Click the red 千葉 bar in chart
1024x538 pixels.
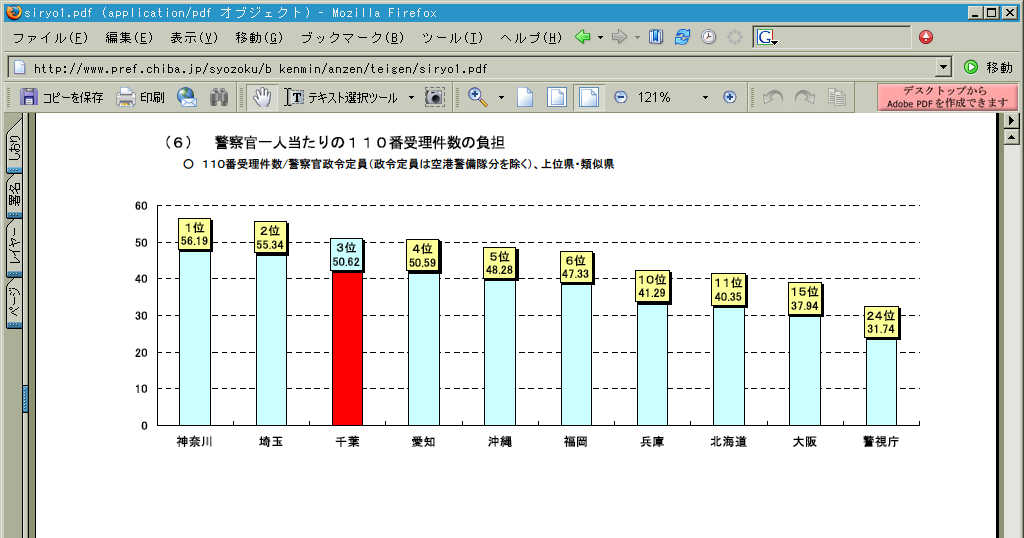[x=347, y=348]
